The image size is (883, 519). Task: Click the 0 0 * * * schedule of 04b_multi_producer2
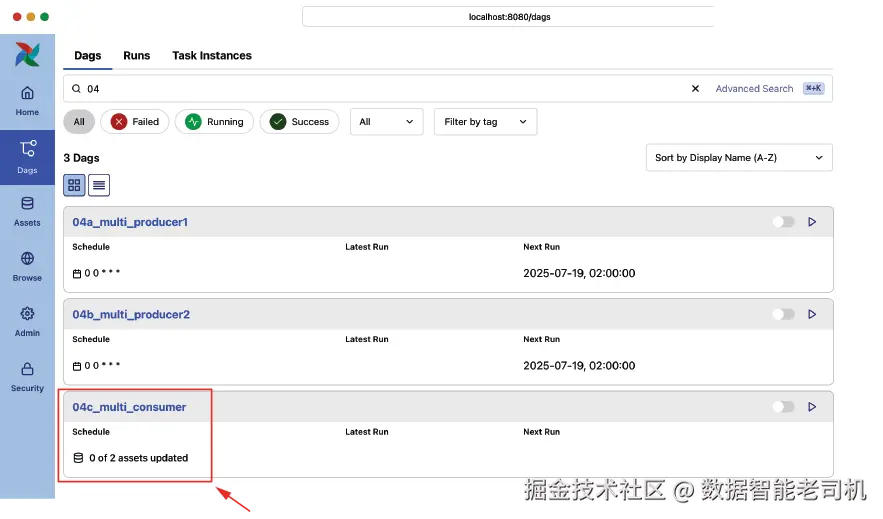click(x=102, y=365)
